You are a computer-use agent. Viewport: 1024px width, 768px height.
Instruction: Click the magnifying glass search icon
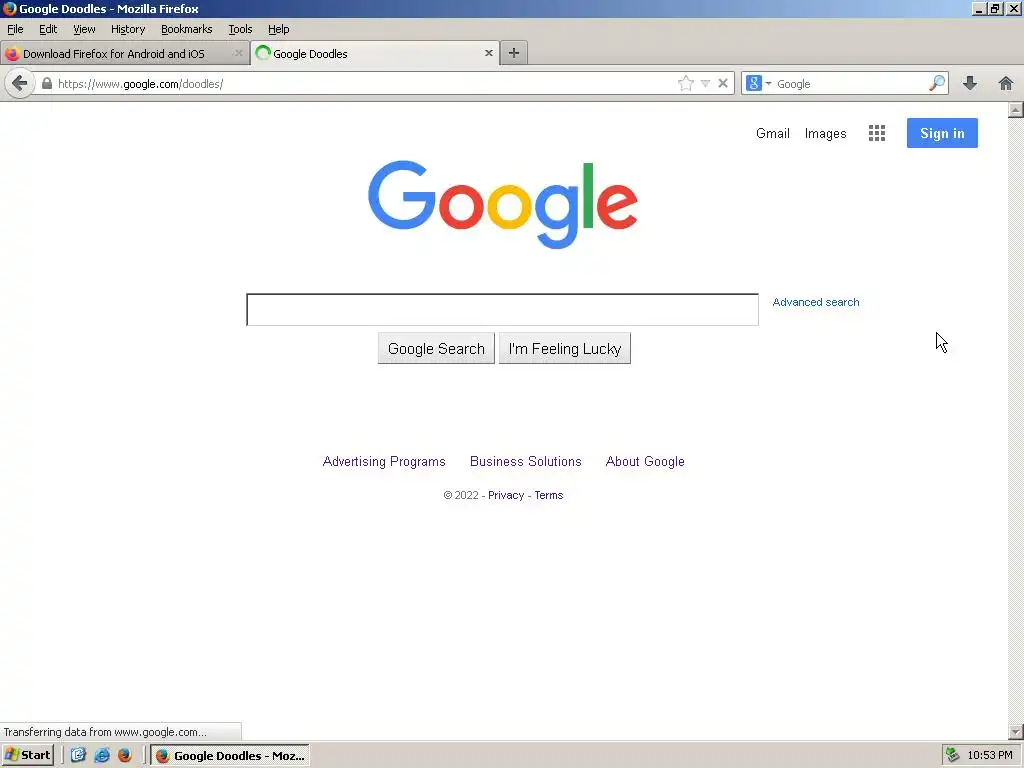tap(937, 84)
